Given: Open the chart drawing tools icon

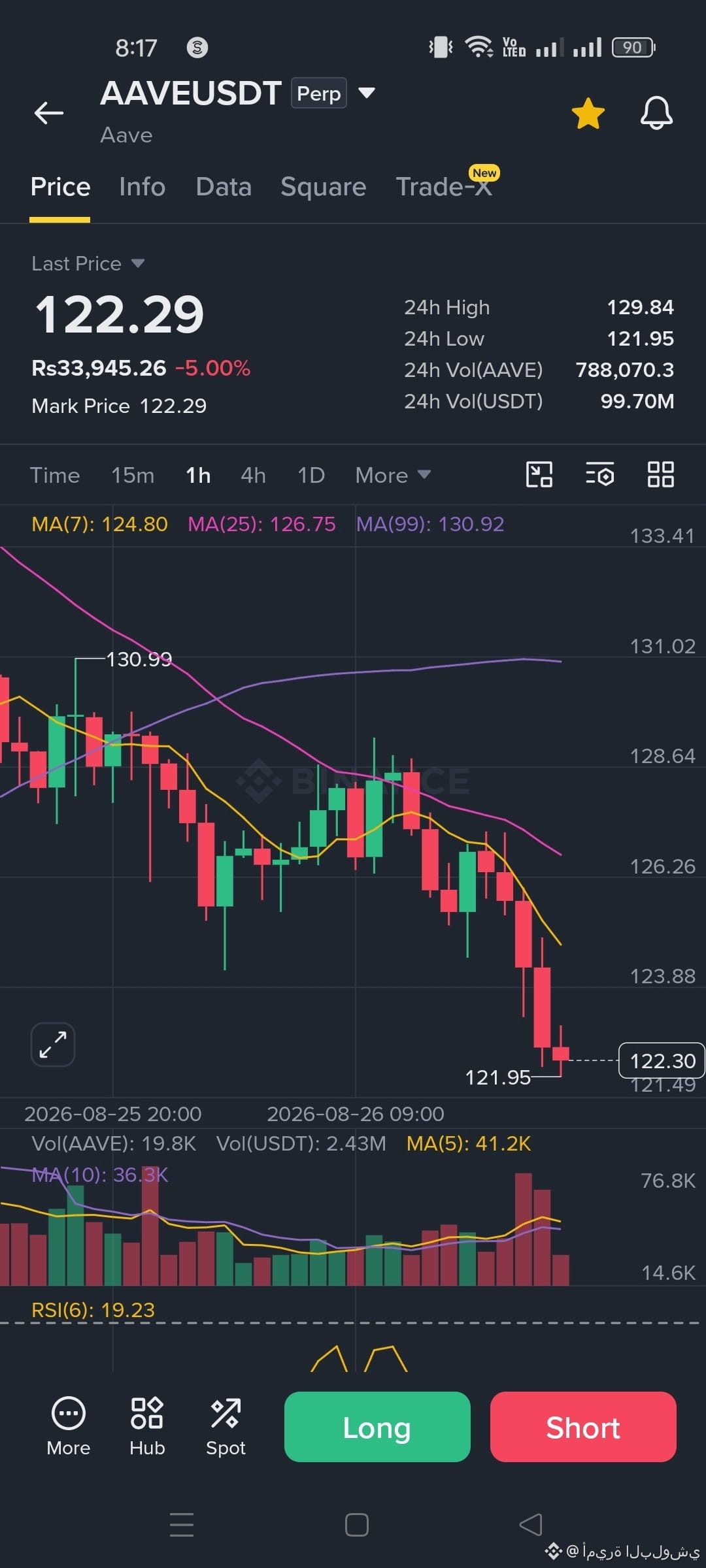Looking at the screenshot, I should [539, 474].
